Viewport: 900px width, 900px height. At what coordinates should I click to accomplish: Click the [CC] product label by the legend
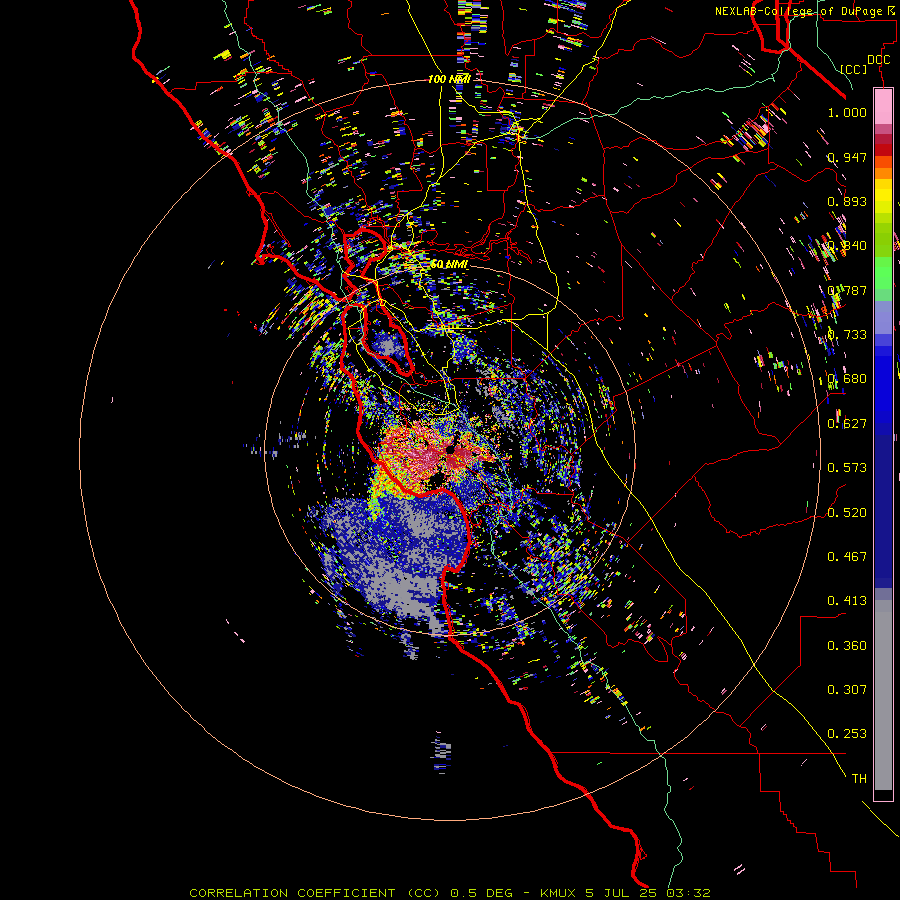pyautogui.click(x=854, y=69)
